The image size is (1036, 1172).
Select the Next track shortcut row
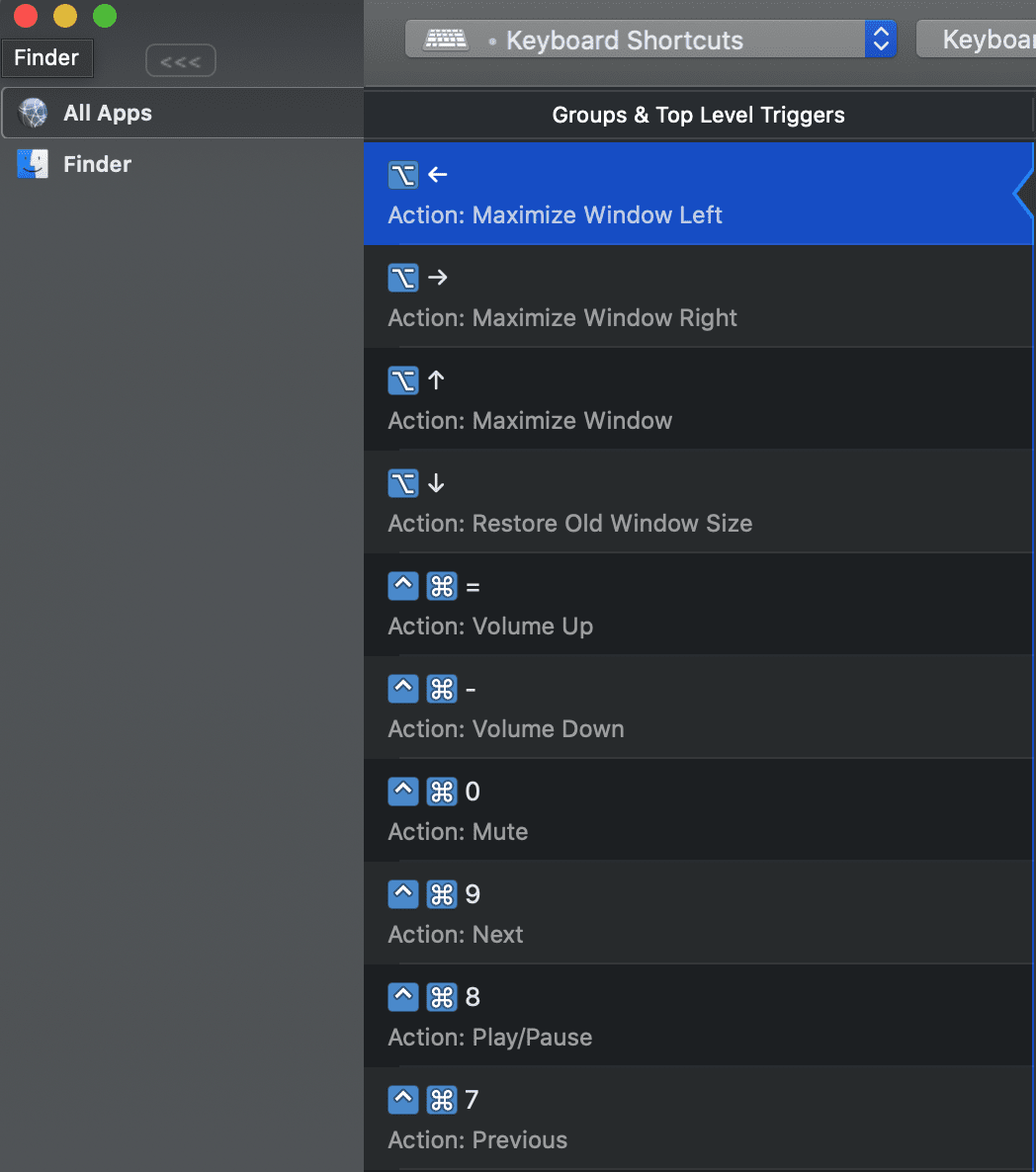(x=692, y=914)
